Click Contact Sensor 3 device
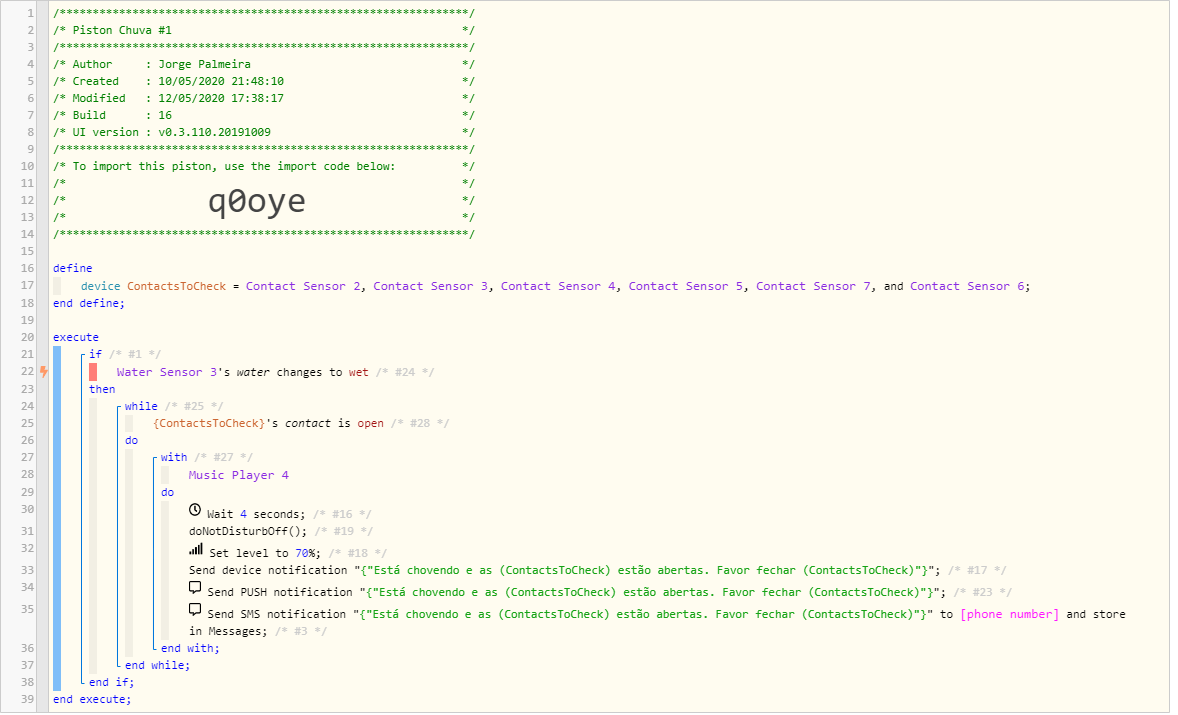The image size is (1178, 715). point(431,286)
